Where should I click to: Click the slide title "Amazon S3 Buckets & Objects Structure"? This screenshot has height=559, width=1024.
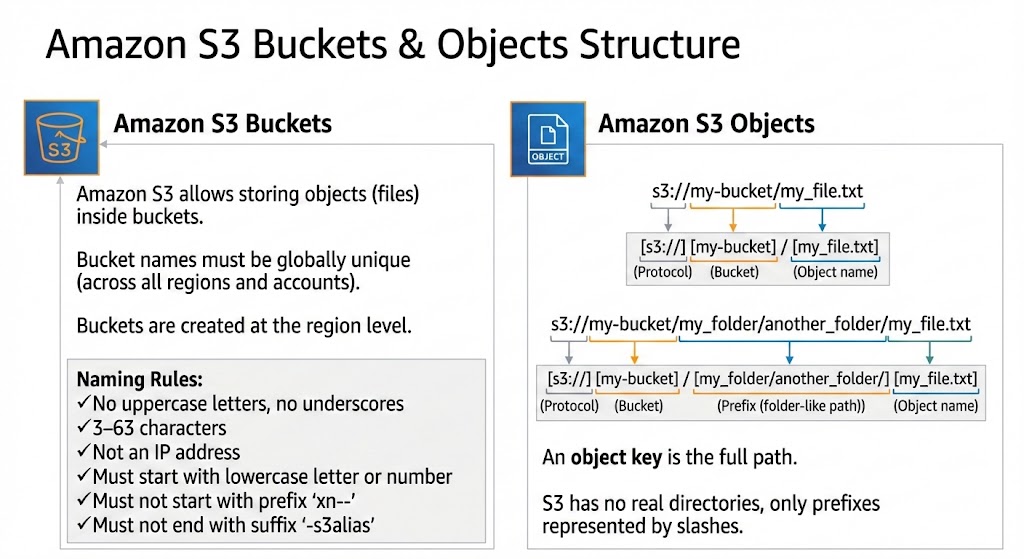(x=393, y=46)
